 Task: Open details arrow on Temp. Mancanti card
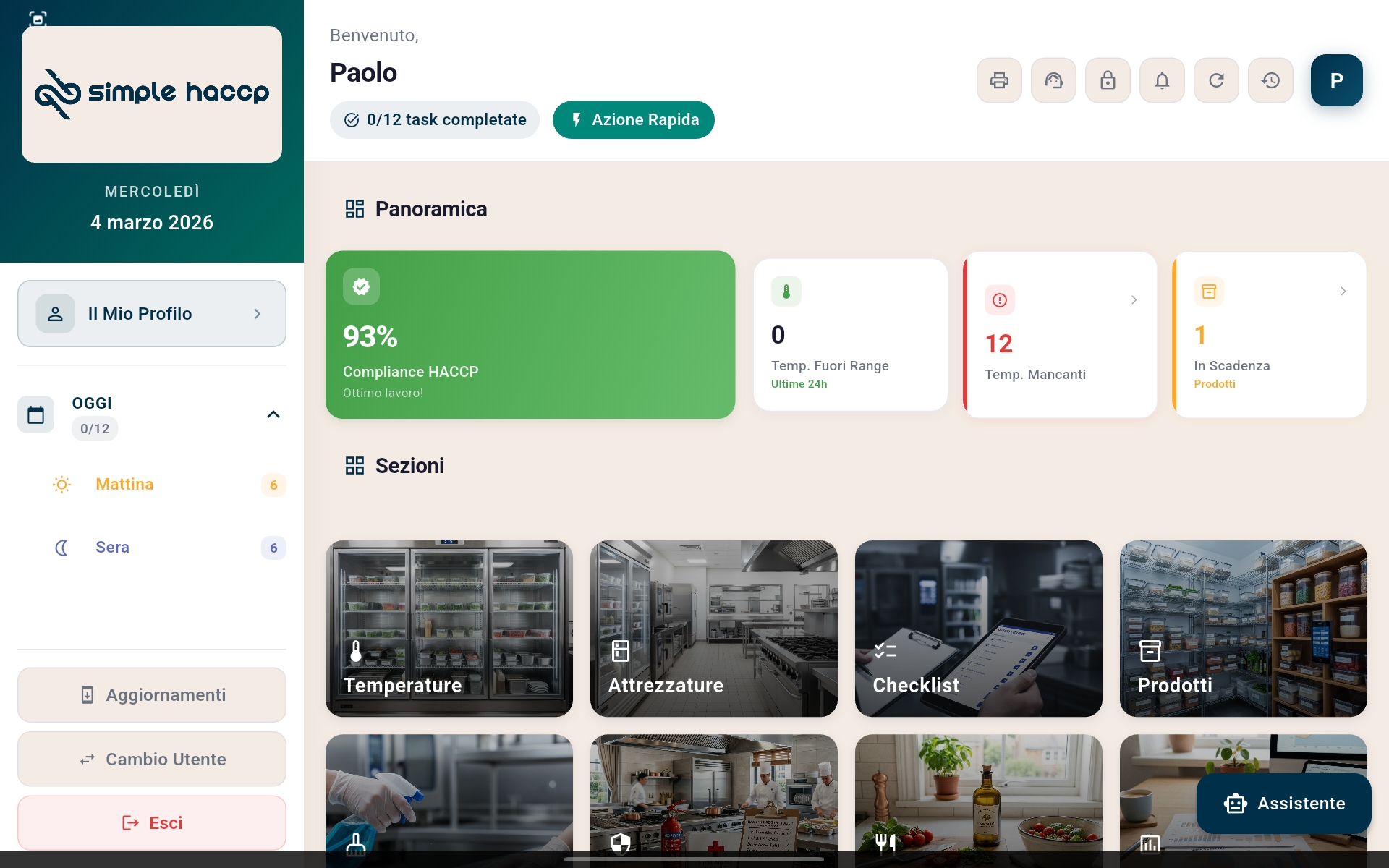click(1132, 299)
